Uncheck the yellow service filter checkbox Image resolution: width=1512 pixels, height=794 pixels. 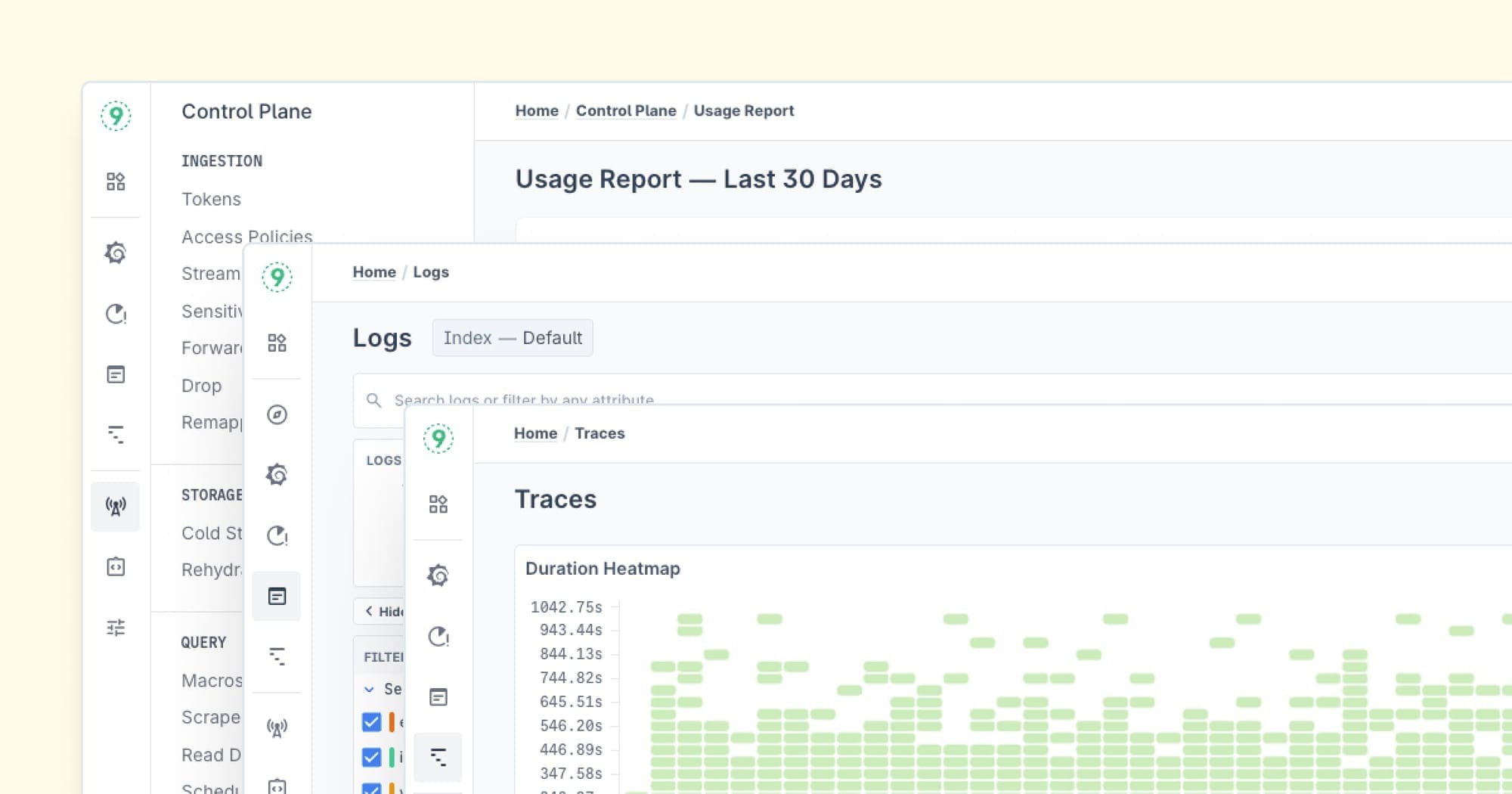(371, 789)
